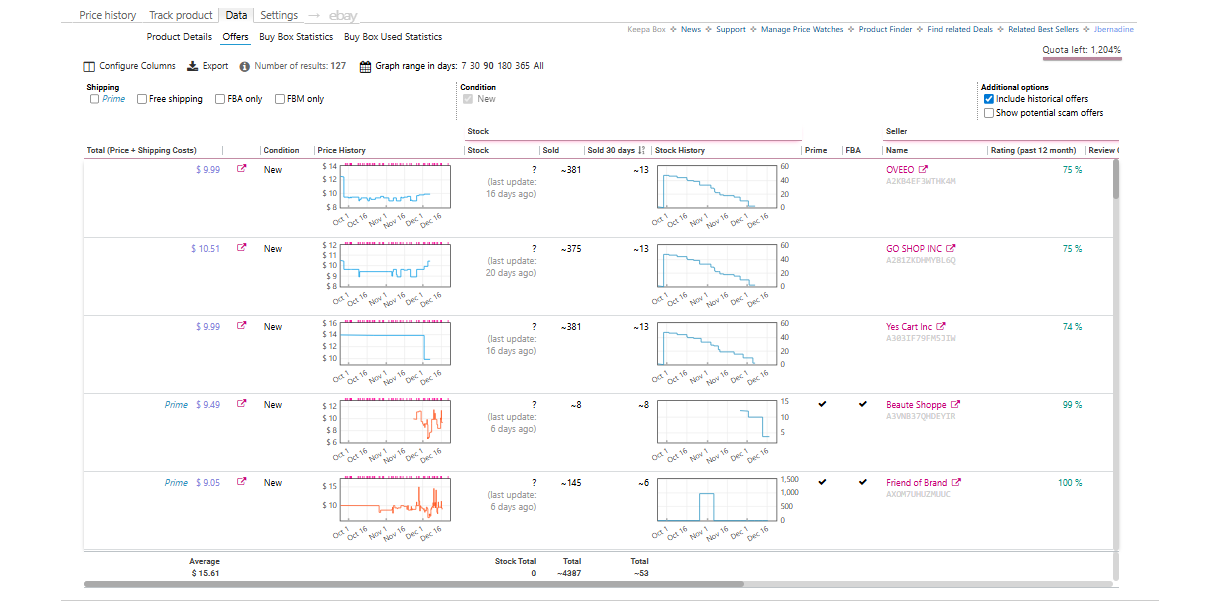Uncheck Include historical offers

(x=989, y=99)
